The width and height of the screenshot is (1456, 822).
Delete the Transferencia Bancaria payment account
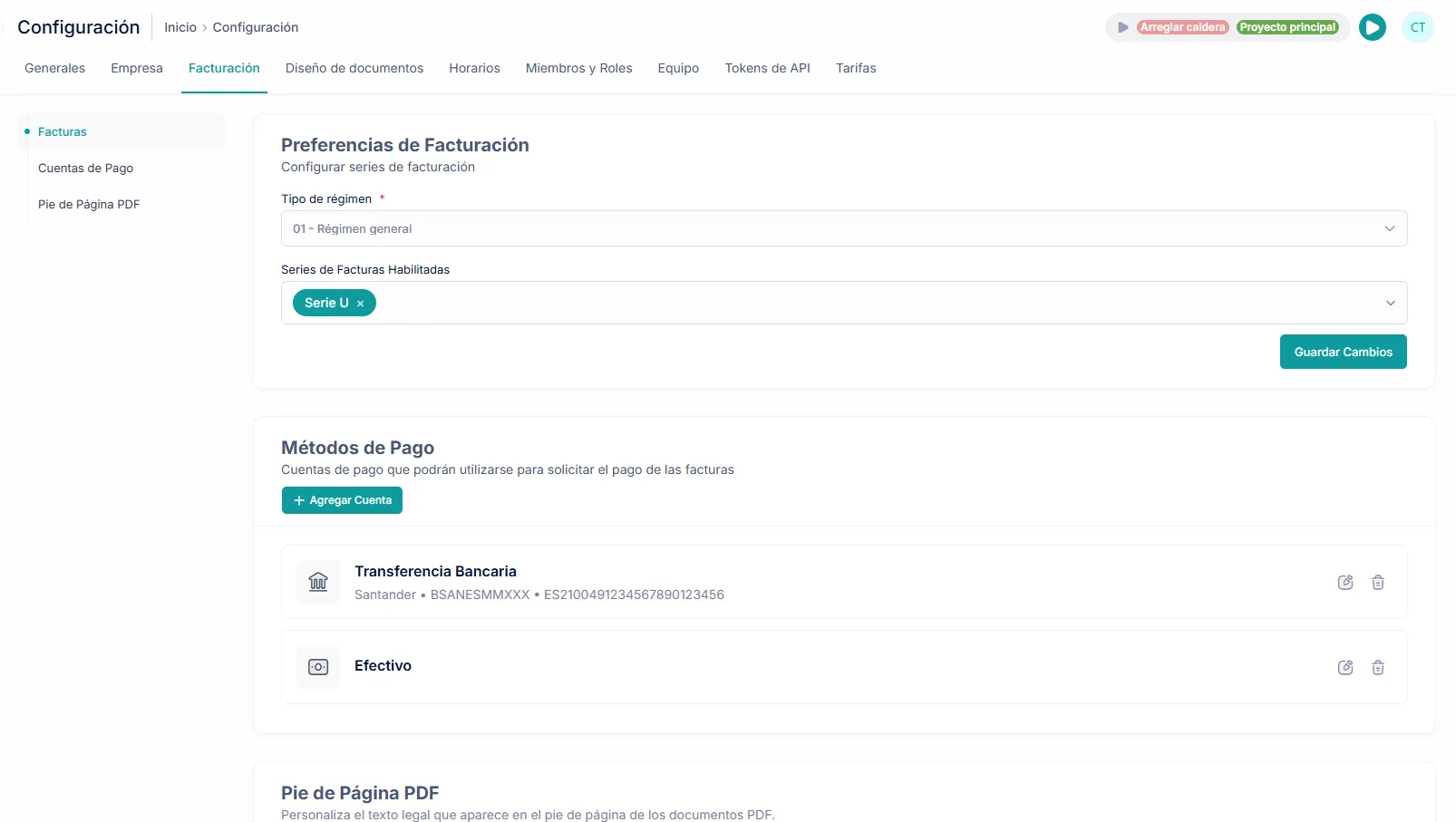1378,583
